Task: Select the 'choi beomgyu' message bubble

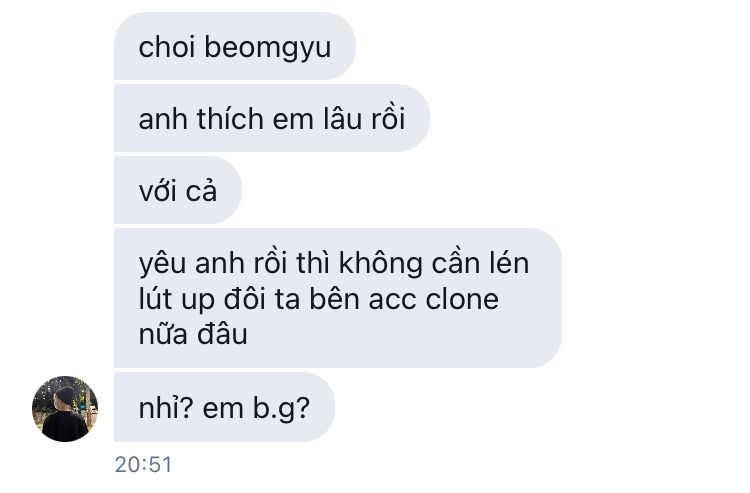Action: pos(235,46)
